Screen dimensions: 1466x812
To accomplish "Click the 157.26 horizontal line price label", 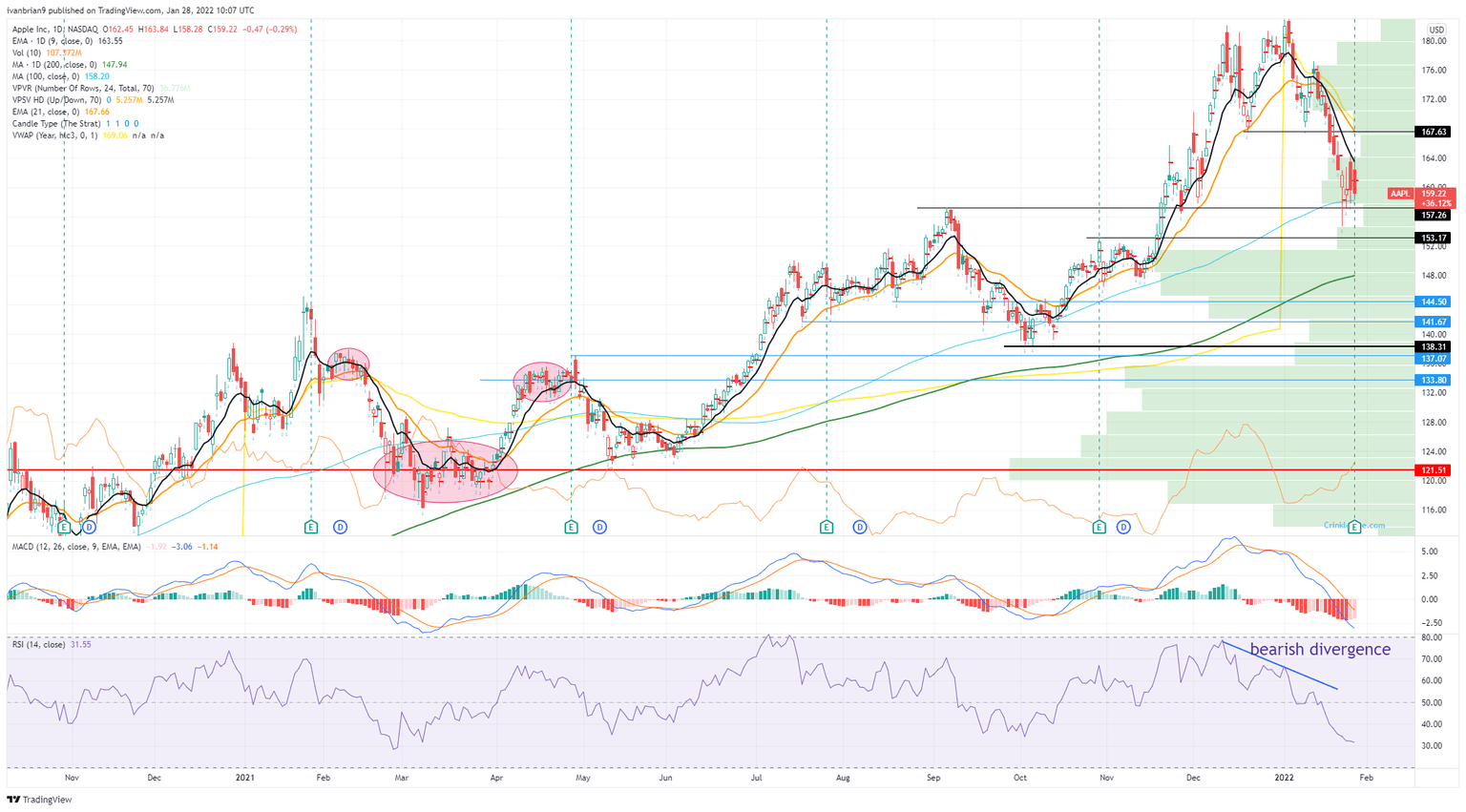I will [x=1435, y=216].
